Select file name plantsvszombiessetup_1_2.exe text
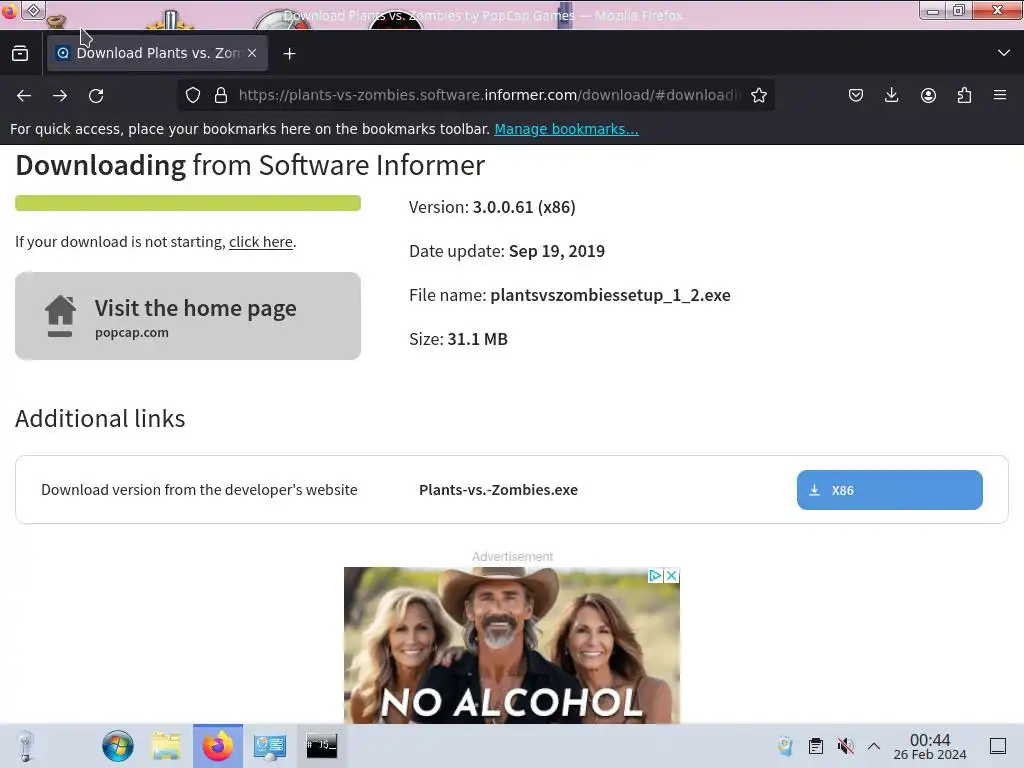This screenshot has height=768, width=1024. (610, 295)
